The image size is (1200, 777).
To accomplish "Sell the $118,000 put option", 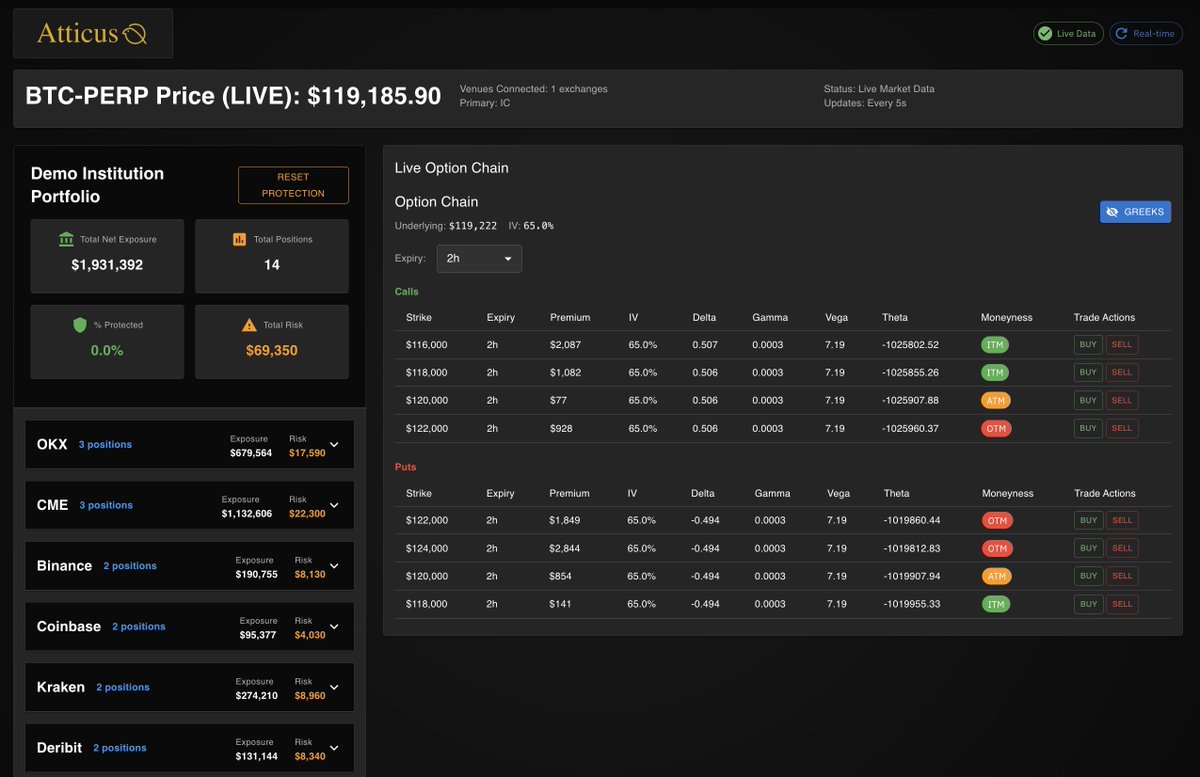I will (x=1122, y=604).
